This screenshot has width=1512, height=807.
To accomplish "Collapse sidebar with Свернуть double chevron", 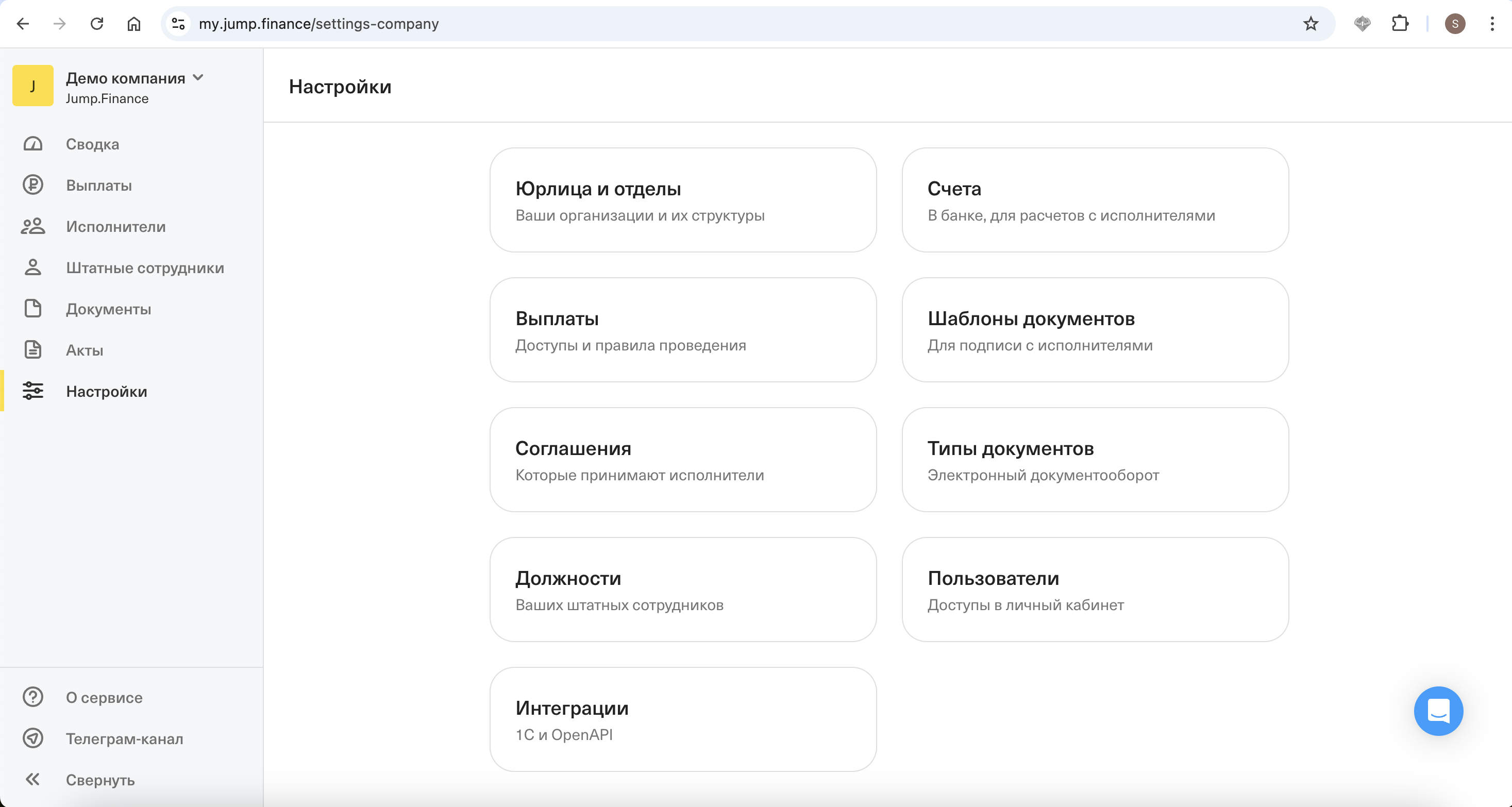I will (33, 779).
